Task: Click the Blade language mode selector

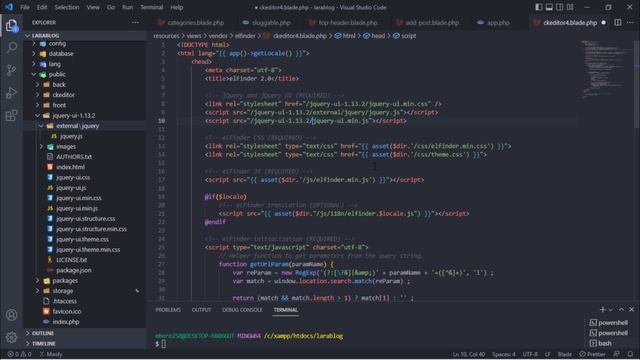Action: click(x=565, y=354)
